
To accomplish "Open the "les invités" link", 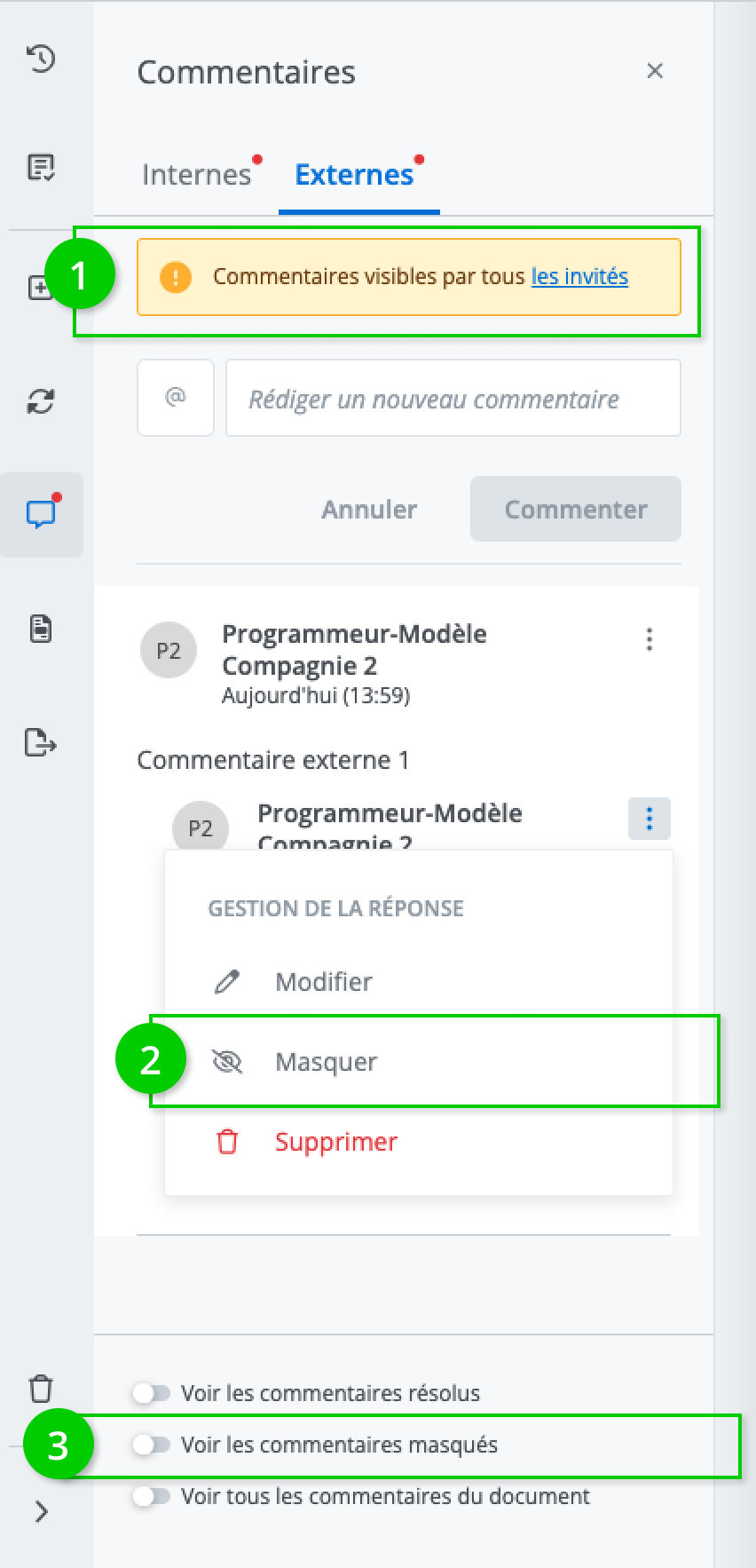I will pyautogui.click(x=579, y=277).
